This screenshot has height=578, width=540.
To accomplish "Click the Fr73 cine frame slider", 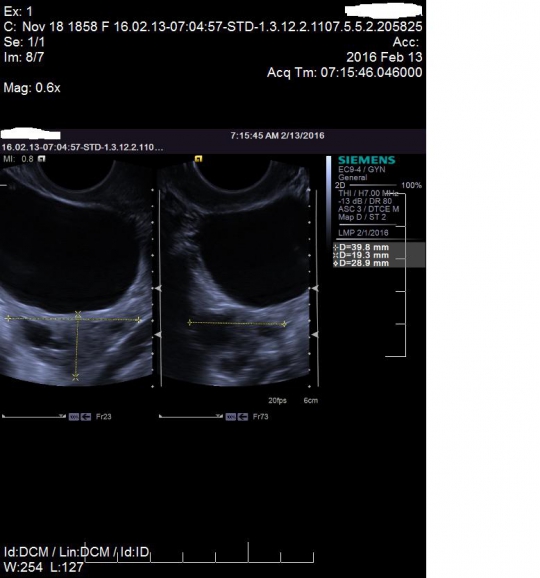I will click(191, 417).
